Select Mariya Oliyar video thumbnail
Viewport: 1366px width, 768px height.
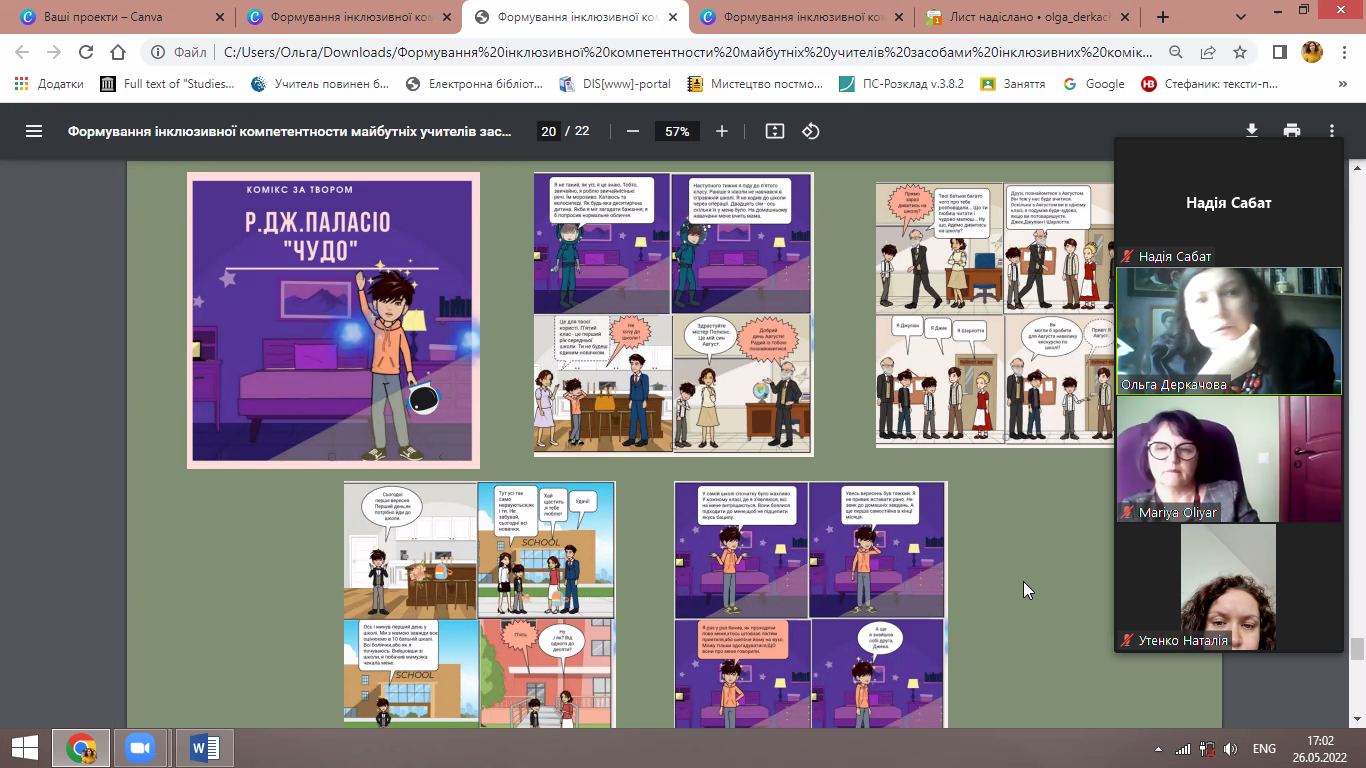(1229, 458)
